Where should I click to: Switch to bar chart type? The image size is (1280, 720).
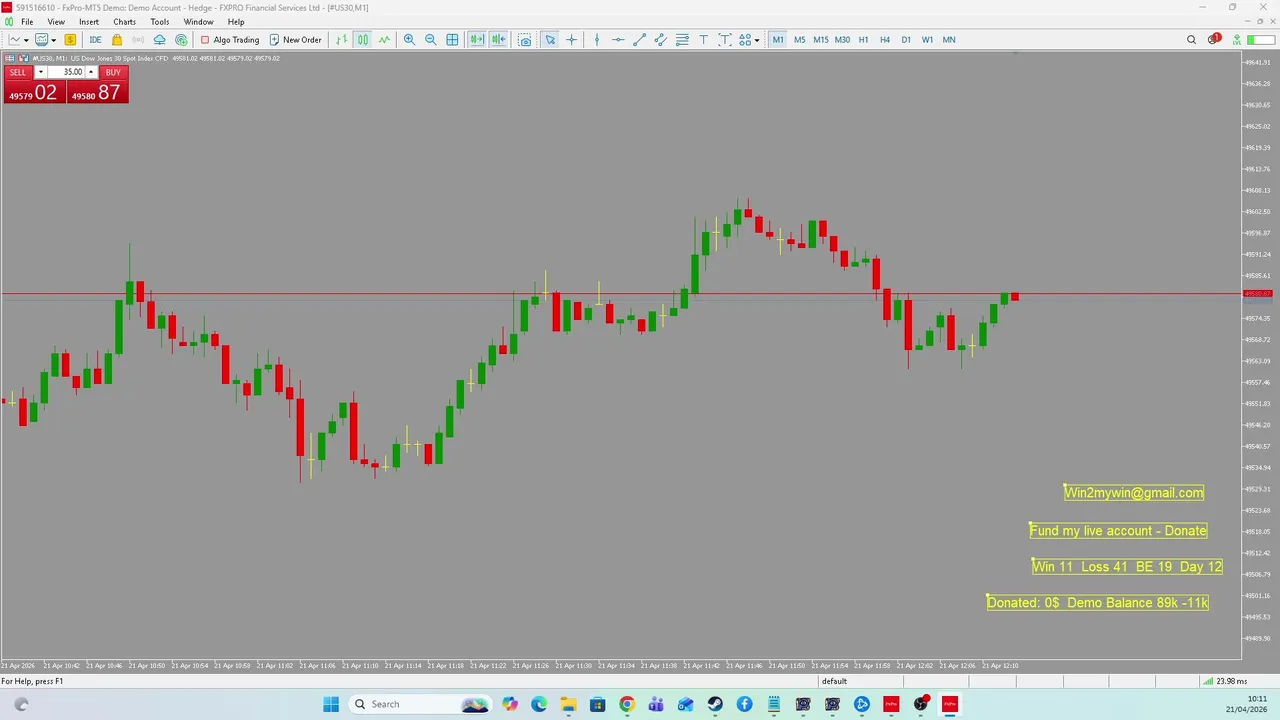342,40
